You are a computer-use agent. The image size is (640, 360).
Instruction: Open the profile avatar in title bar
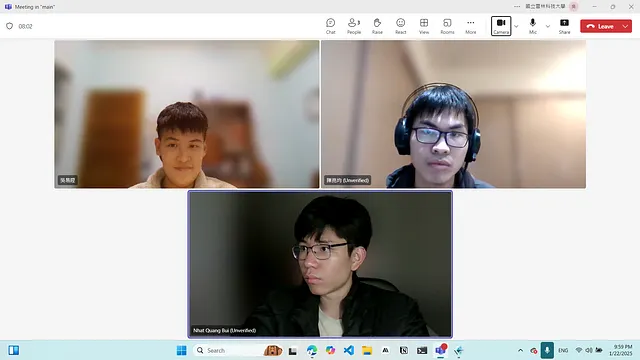click(x=573, y=7)
